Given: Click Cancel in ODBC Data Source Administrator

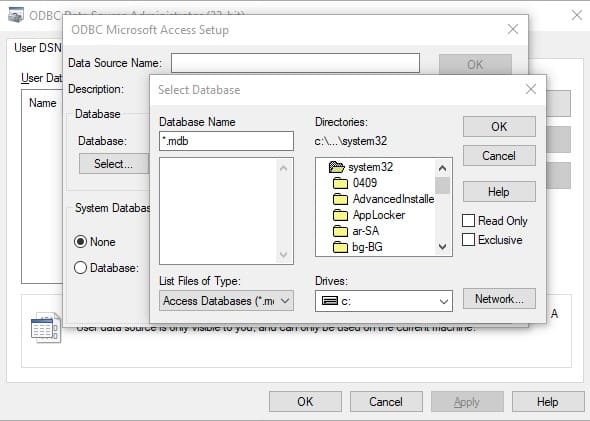Looking at the screenshot, I should 386,401.
